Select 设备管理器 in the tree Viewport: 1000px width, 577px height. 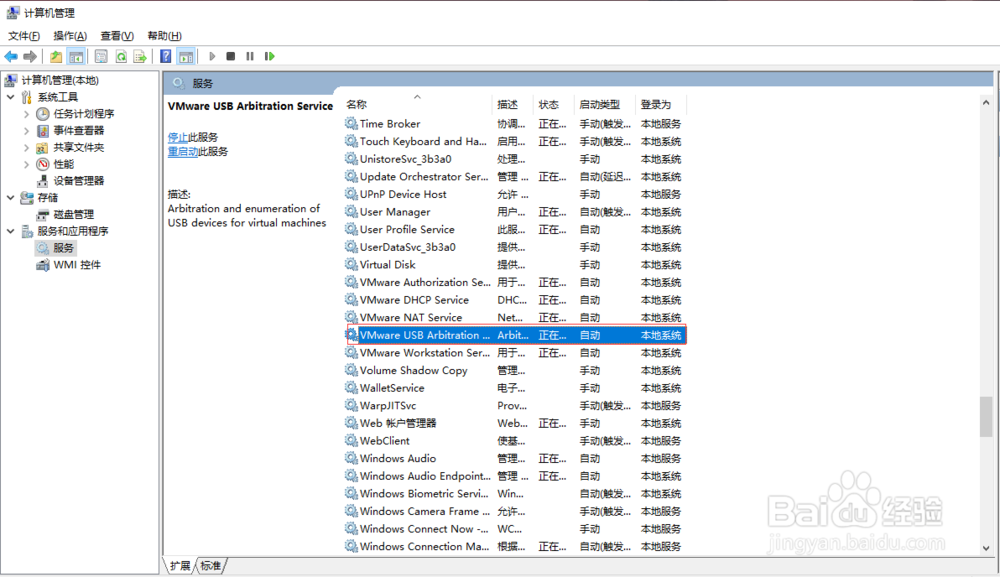(78, 181)
